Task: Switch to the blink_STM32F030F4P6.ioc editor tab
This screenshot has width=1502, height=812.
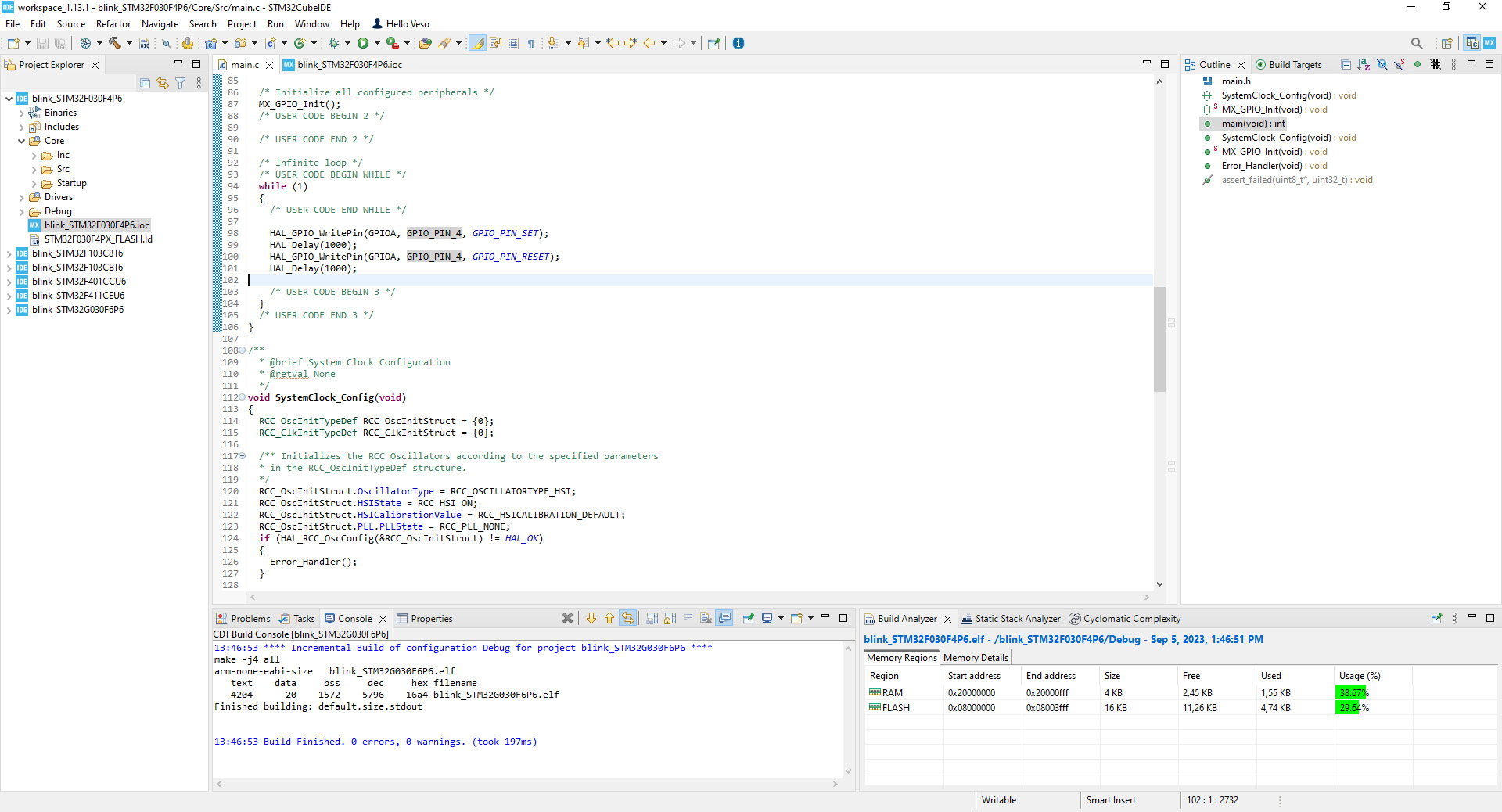Action: tap(349, 65)
